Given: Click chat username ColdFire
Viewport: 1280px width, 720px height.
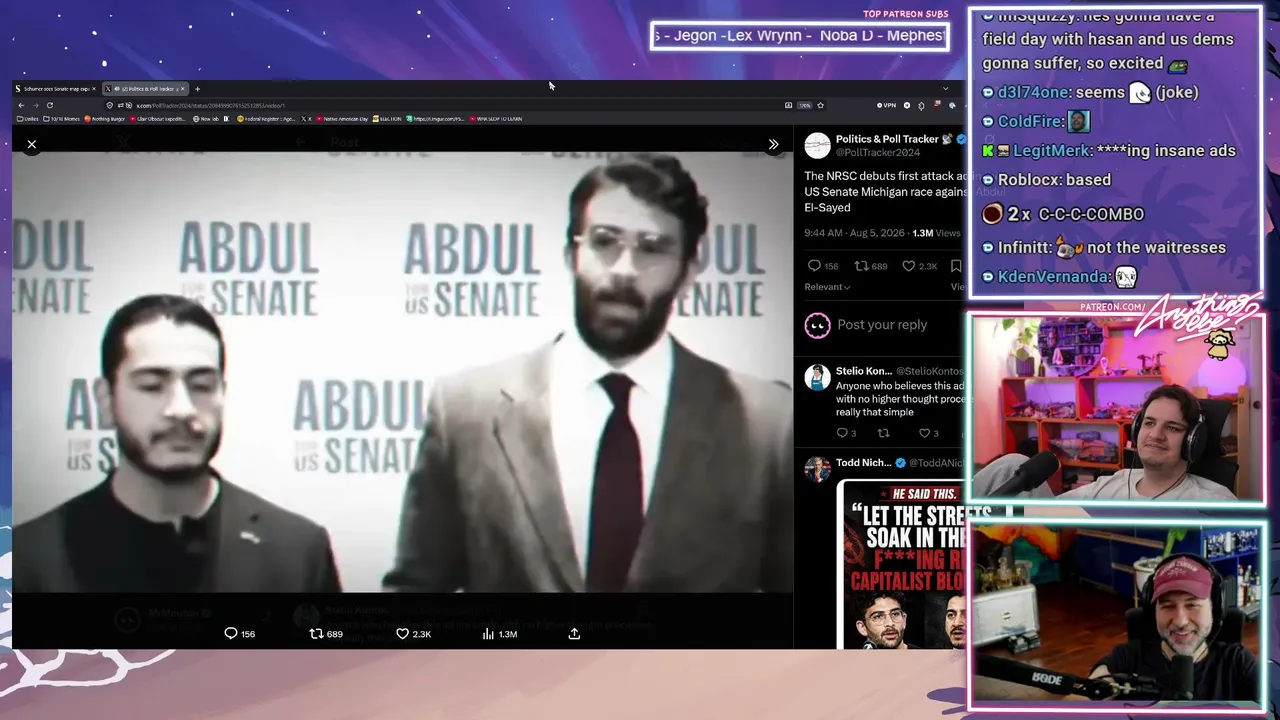Looking at the screenshot, I should (1029, 121).
